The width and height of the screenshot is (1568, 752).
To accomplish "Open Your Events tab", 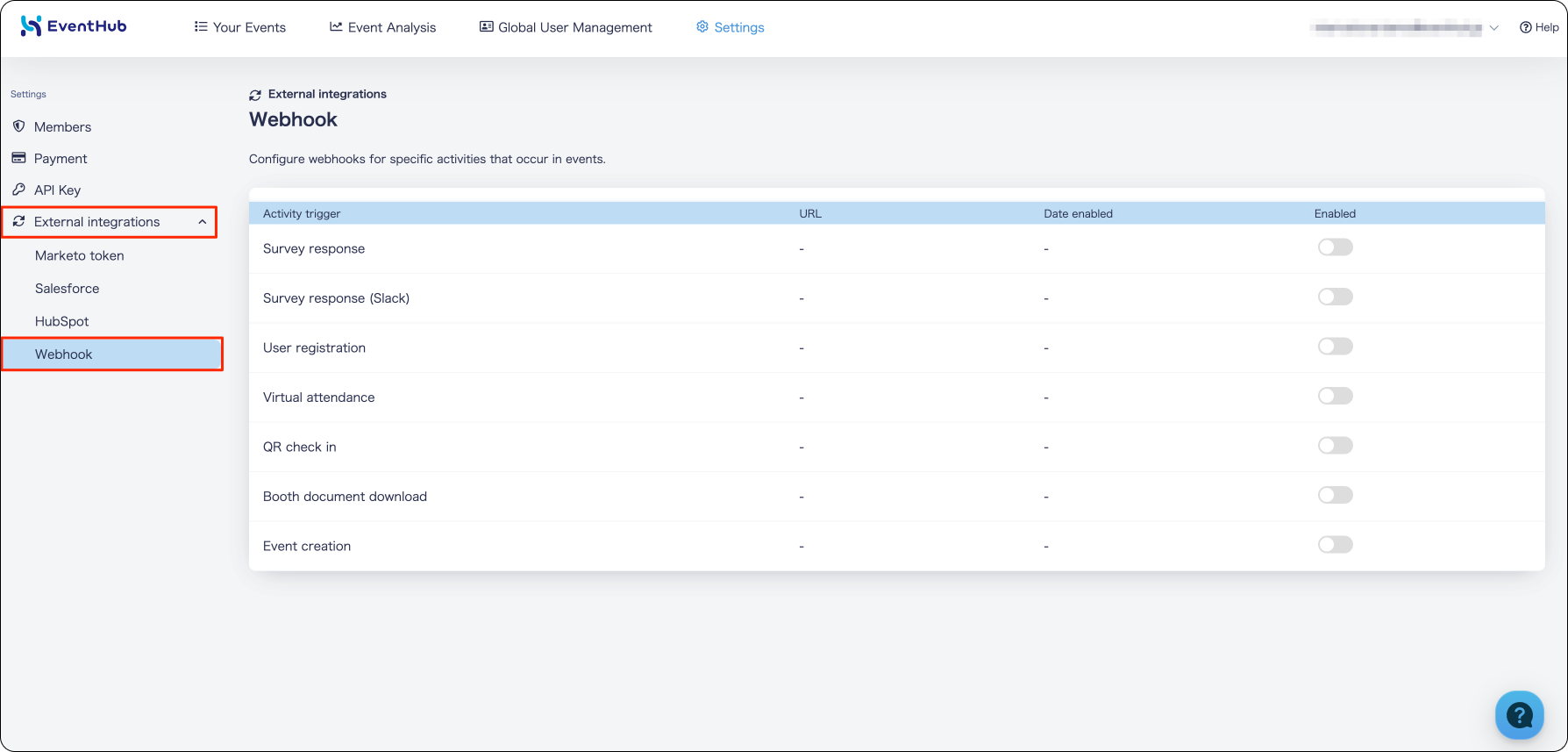I will 240,27.
